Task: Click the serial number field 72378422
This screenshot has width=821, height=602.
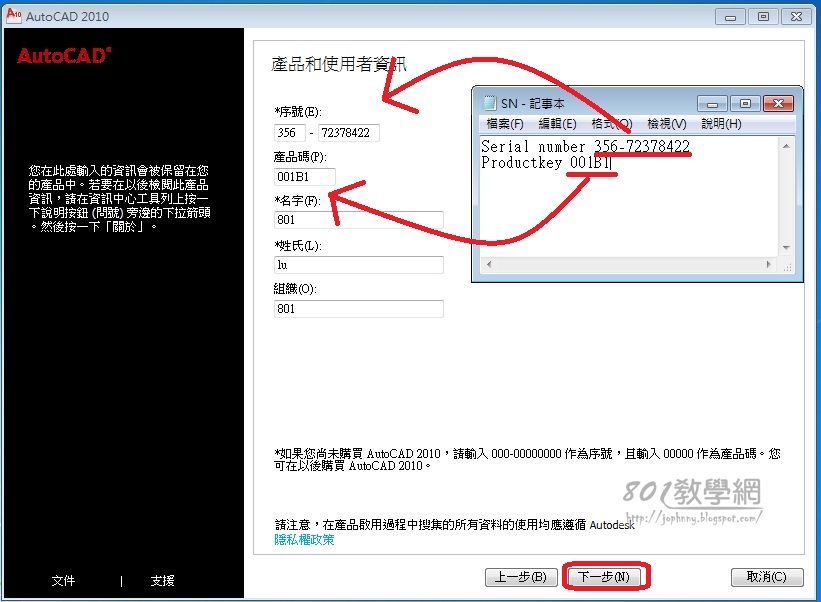Action: coord(349,133)
